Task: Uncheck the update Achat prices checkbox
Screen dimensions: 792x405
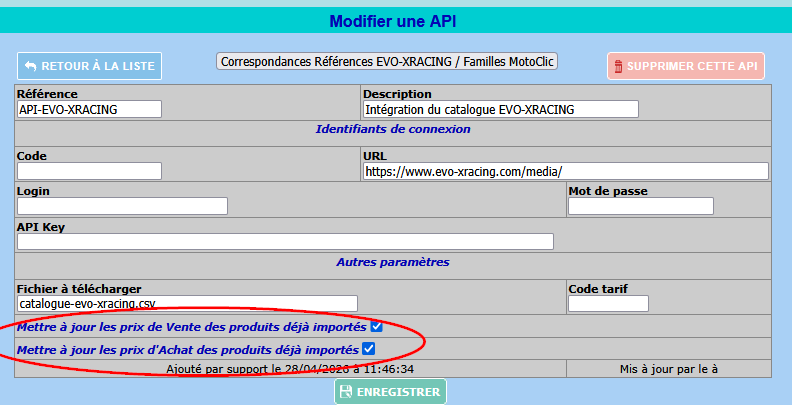Action: point(368,349)
